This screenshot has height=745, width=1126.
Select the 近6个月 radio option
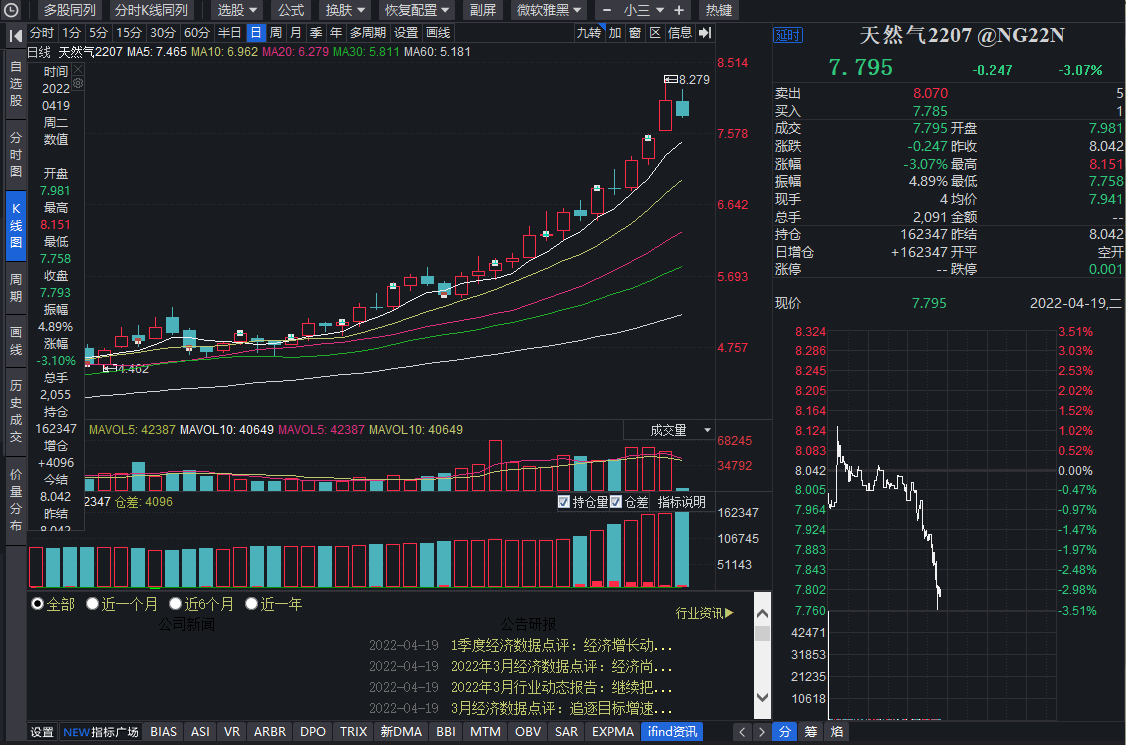[176, 604]
